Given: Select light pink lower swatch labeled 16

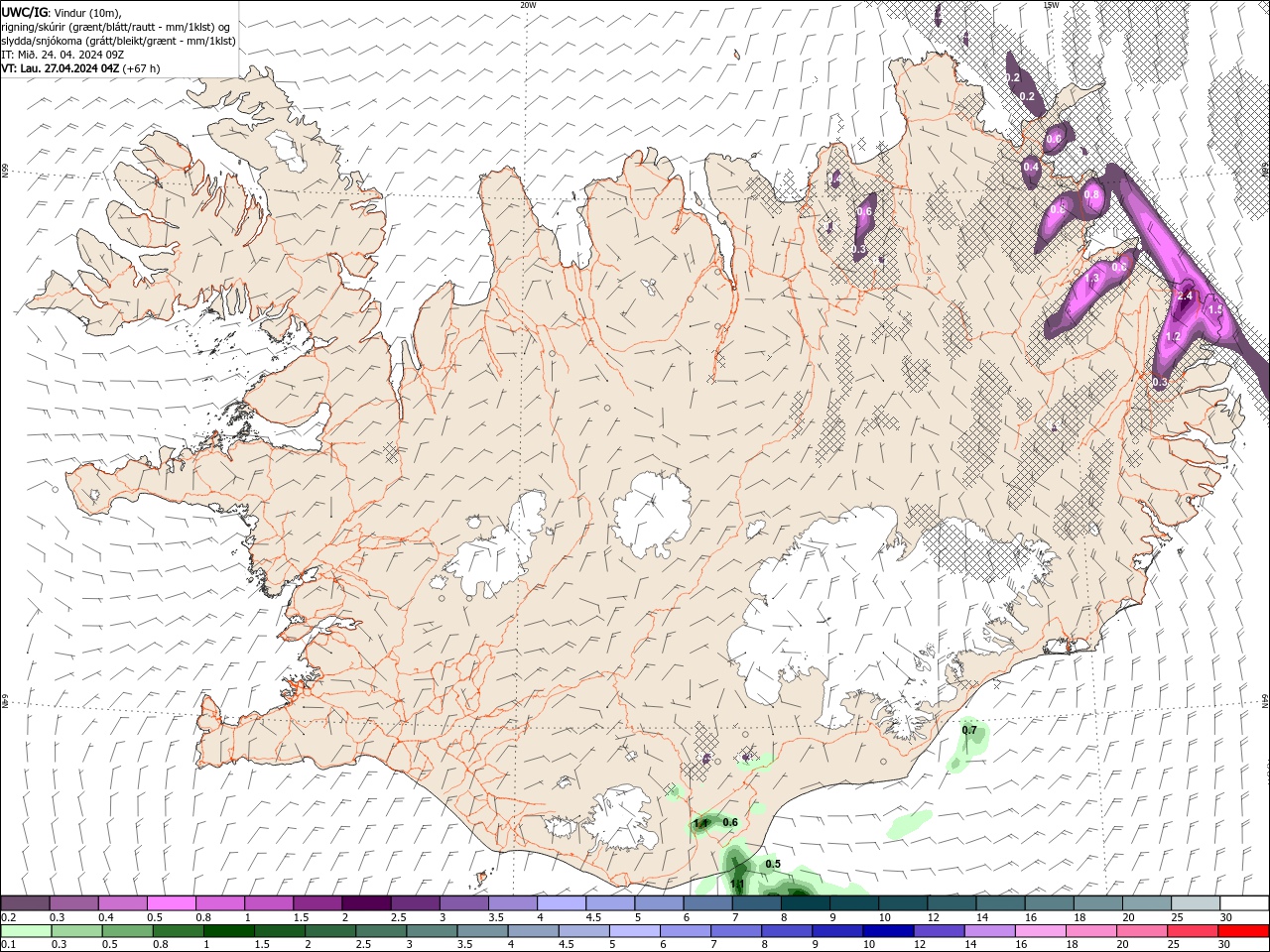Looking at the screenshot, I should pos(1040,931).
